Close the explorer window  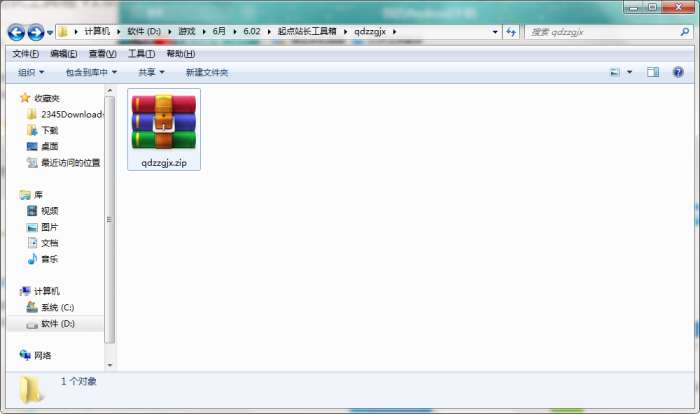678,7
